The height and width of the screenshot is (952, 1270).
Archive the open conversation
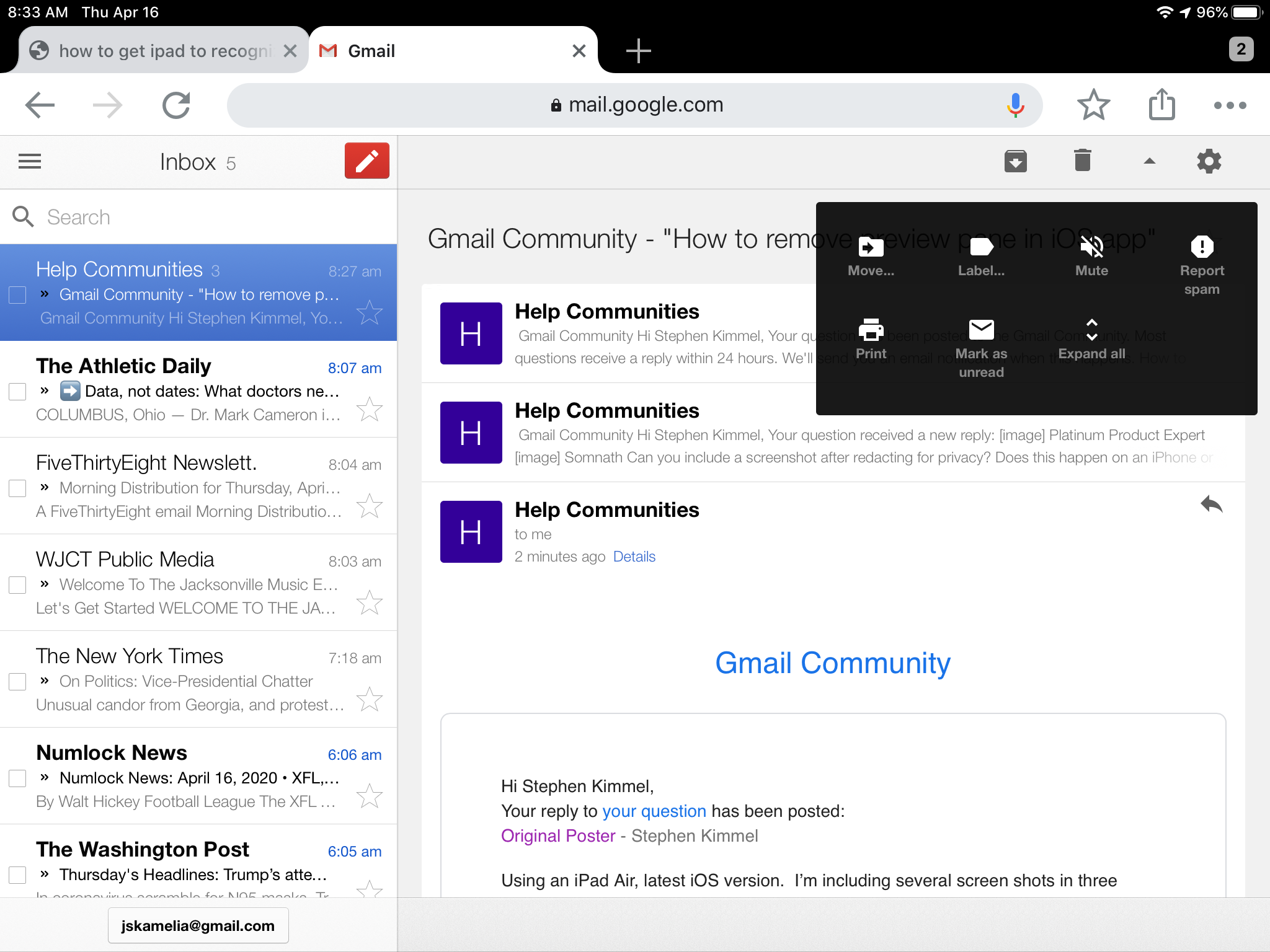point(1015,161)
